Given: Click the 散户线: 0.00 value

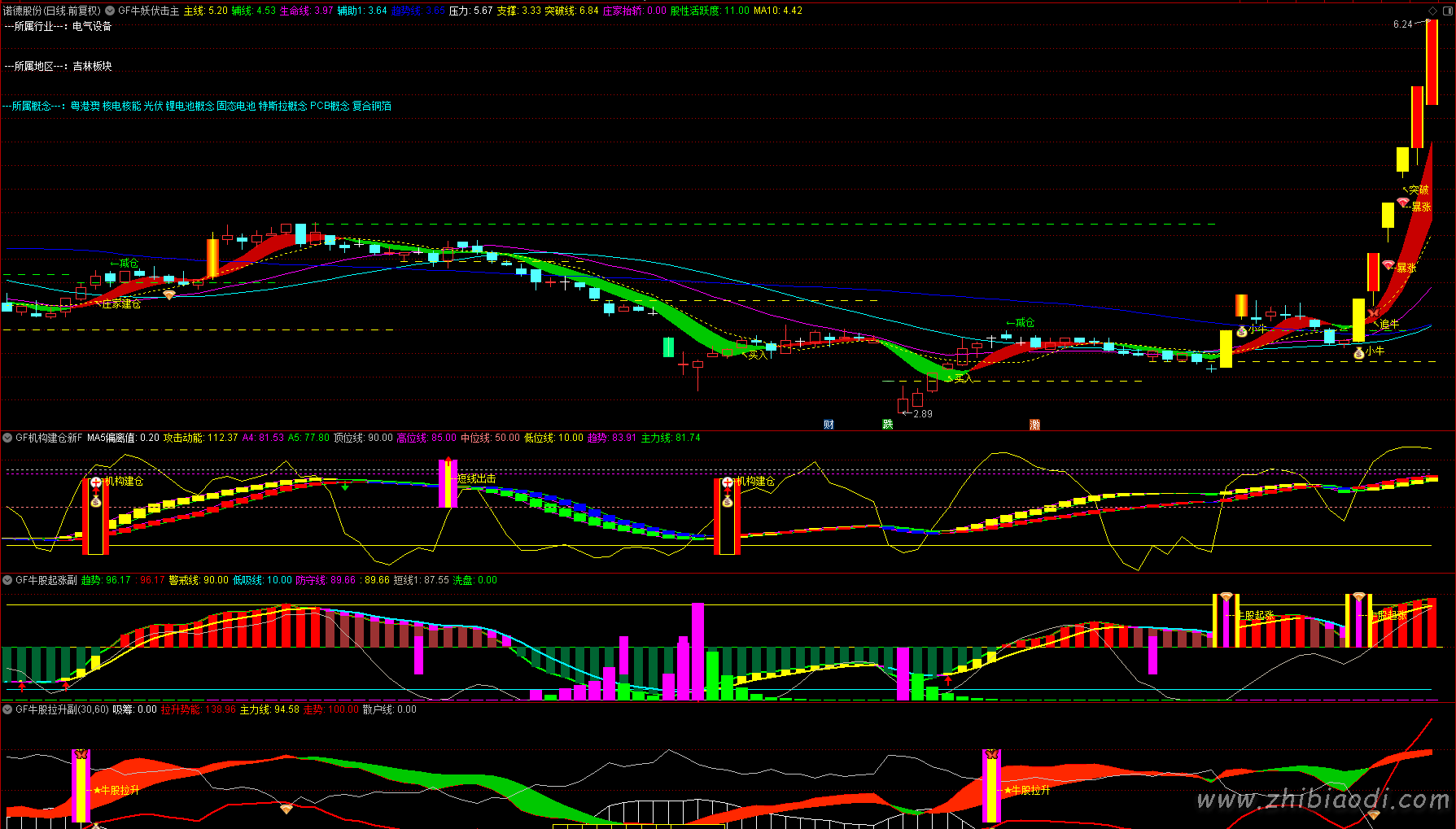Looking at the screenshot, I should (390, 709).
